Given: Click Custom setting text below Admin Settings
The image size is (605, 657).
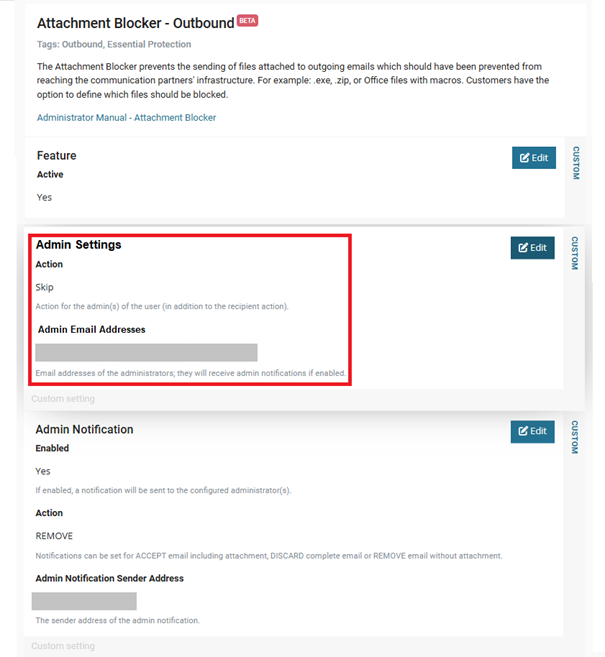Looking at the screenshot, I should coord(63,398).
